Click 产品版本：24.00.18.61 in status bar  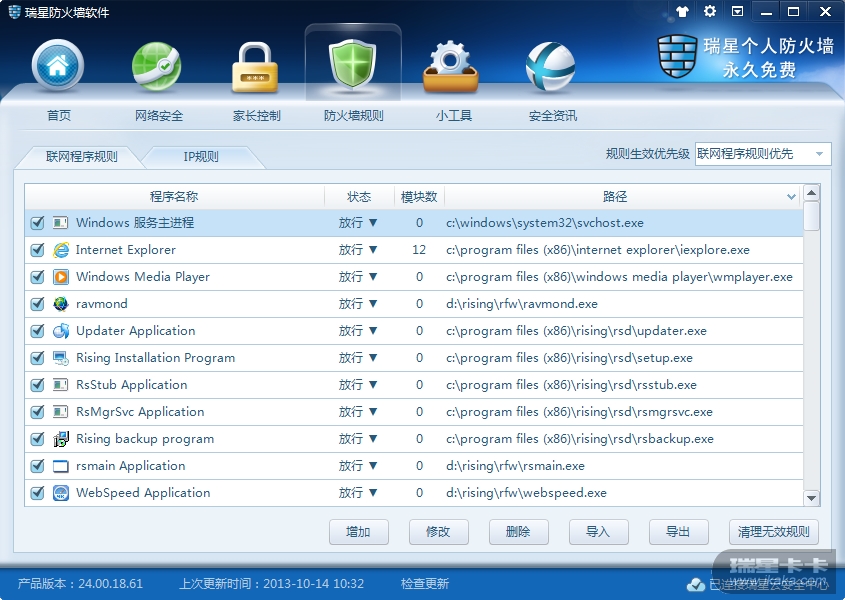(x=80, y=584)
